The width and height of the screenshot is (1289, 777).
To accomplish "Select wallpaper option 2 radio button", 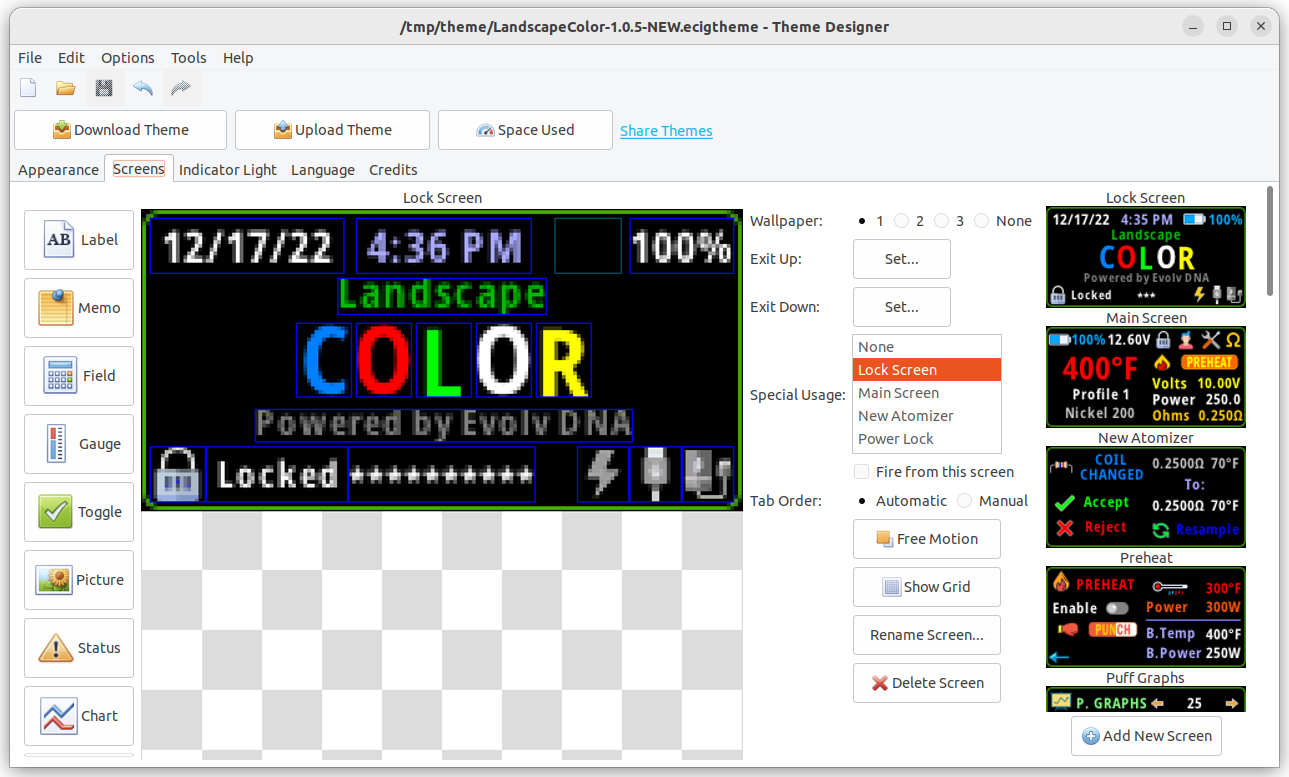I will click(901, 221).
